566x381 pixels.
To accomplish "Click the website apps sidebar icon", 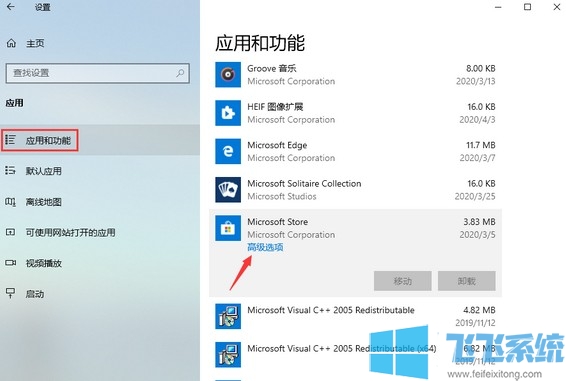I will pos(10,232).
